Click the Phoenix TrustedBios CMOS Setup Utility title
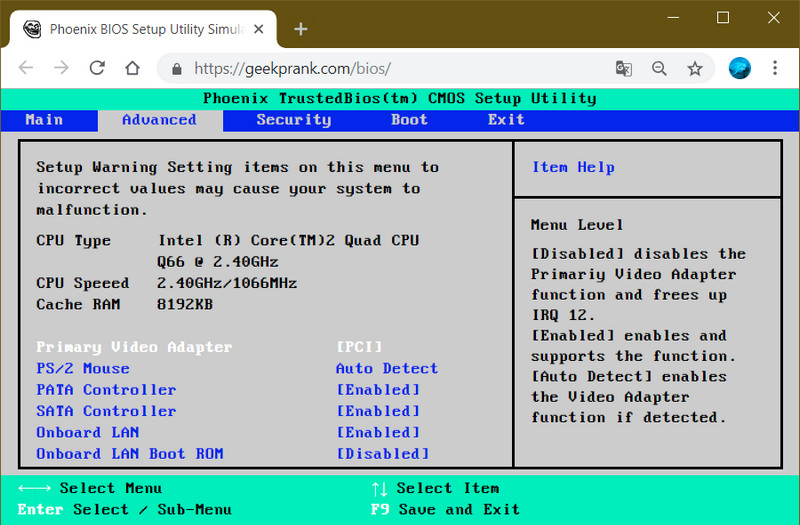Viewport: 800px width, 525px height. tap(399, 98)
